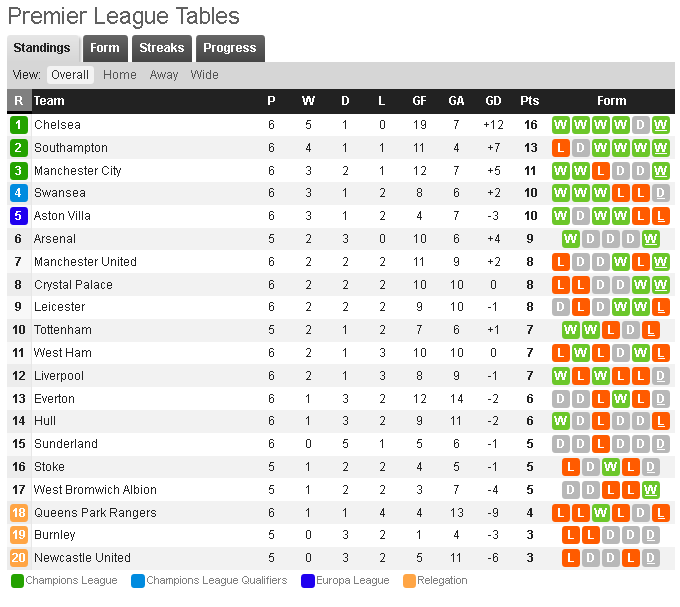Screen dimensions: 680x607
Task: Select the Away view option
Action: point(164,75)
